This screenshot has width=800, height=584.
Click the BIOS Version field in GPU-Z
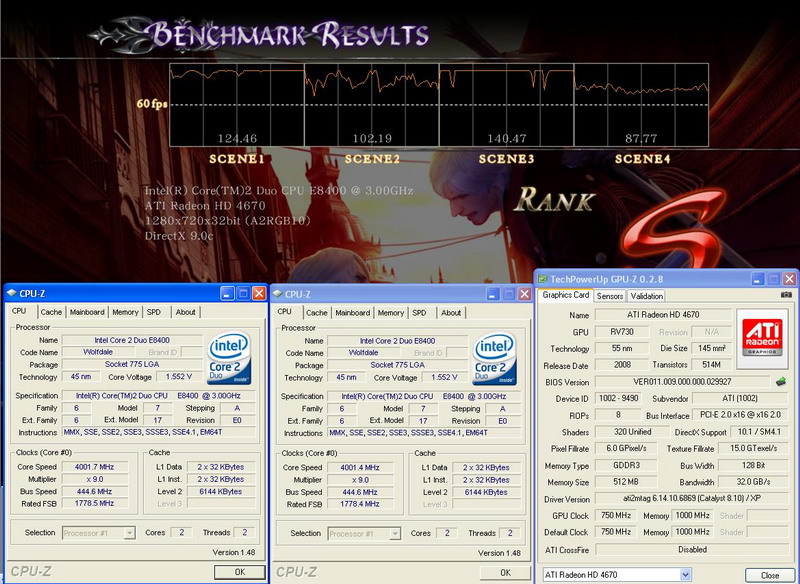682,382
